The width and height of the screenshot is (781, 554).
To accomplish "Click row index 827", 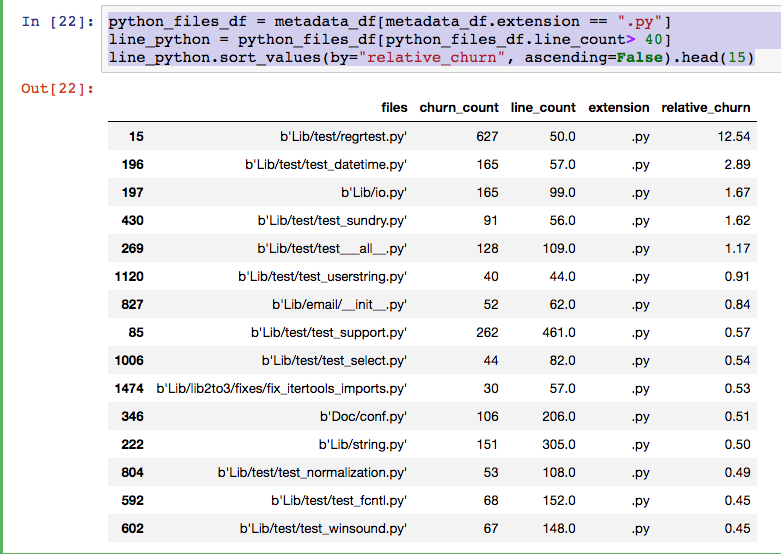I will [132, 304].
